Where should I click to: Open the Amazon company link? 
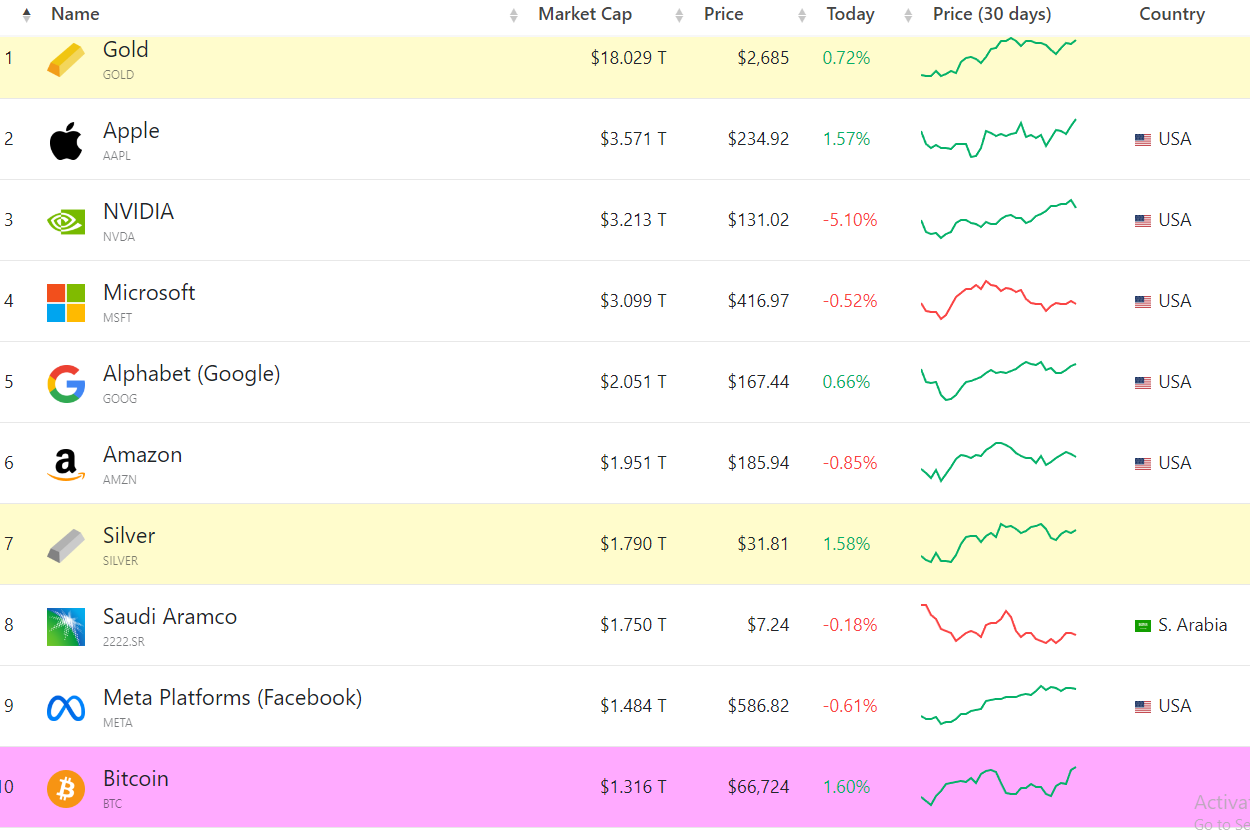pos(143,455)
